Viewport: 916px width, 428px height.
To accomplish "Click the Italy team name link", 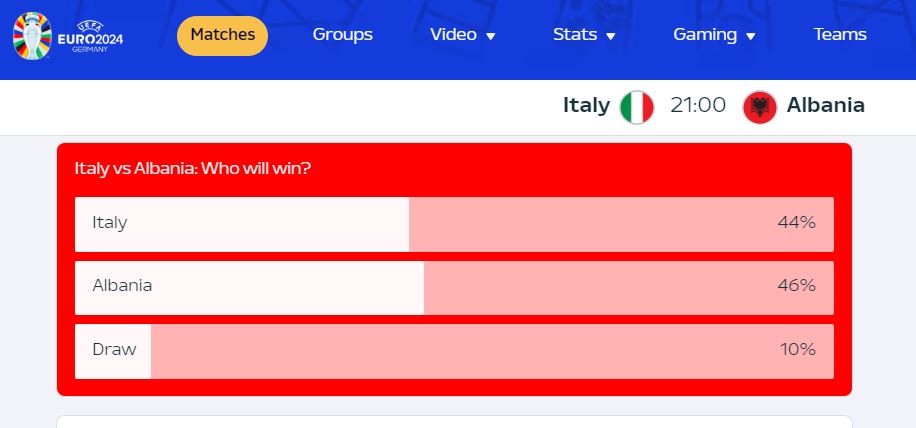I will pyautogui.click(x=586, y=106).
